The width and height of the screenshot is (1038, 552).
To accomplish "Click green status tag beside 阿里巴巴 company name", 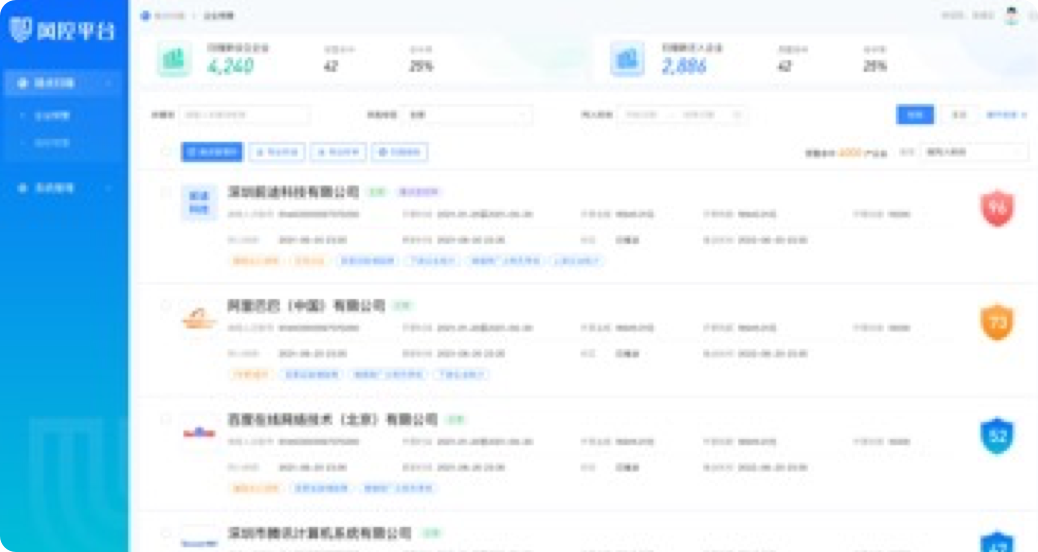I will pos(402,306).
